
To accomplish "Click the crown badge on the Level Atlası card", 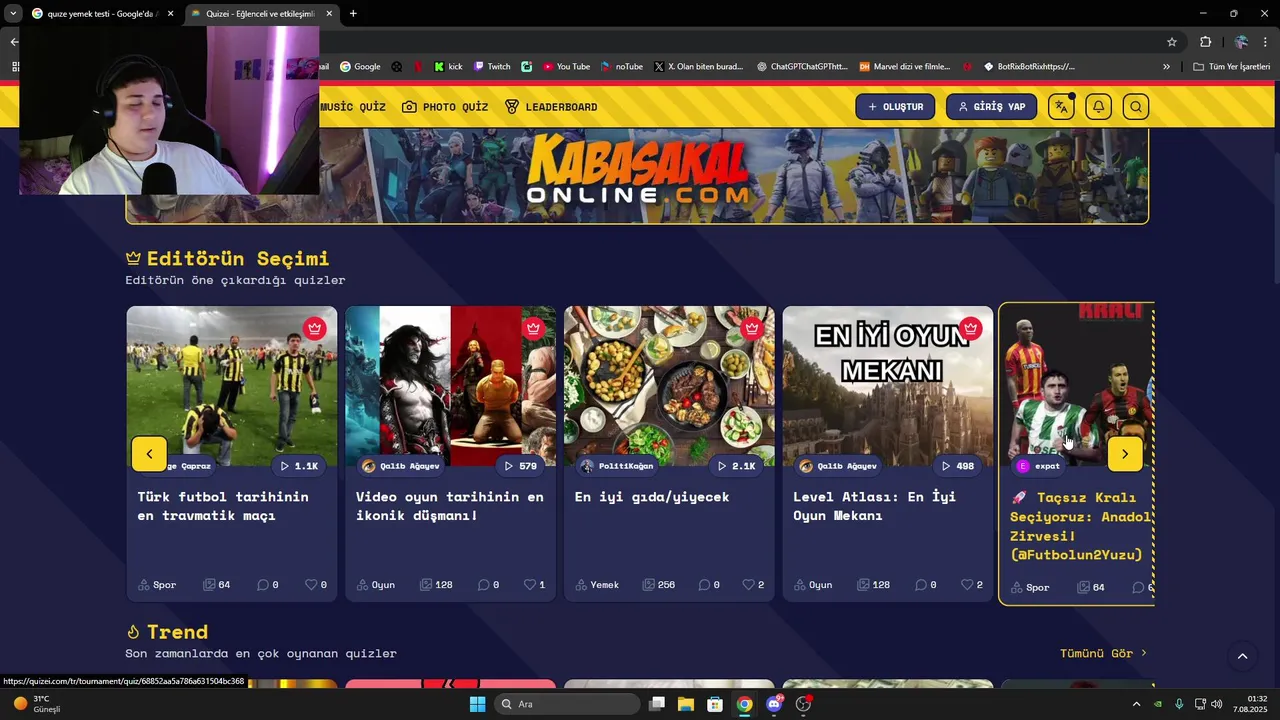I will [x=970, y=328].
